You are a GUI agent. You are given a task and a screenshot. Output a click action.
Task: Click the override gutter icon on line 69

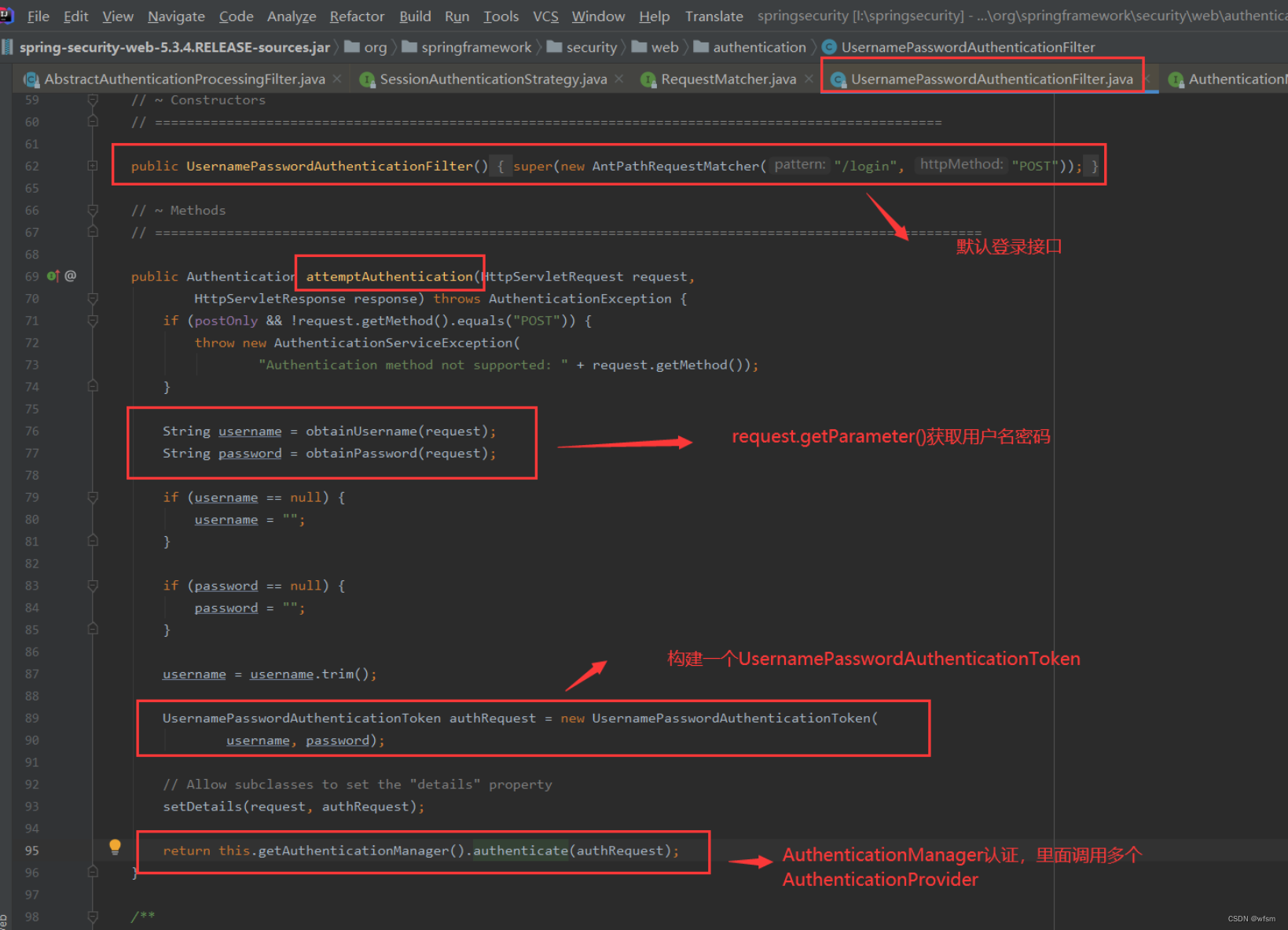coord(53,276)
